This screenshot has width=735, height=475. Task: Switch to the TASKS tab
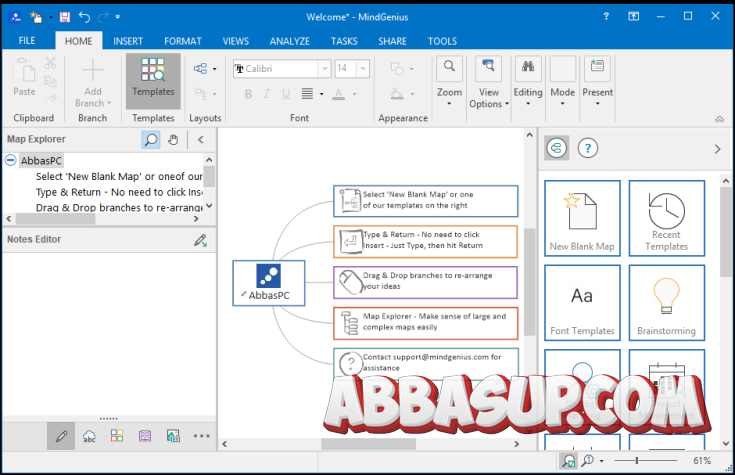click(344, 41)
